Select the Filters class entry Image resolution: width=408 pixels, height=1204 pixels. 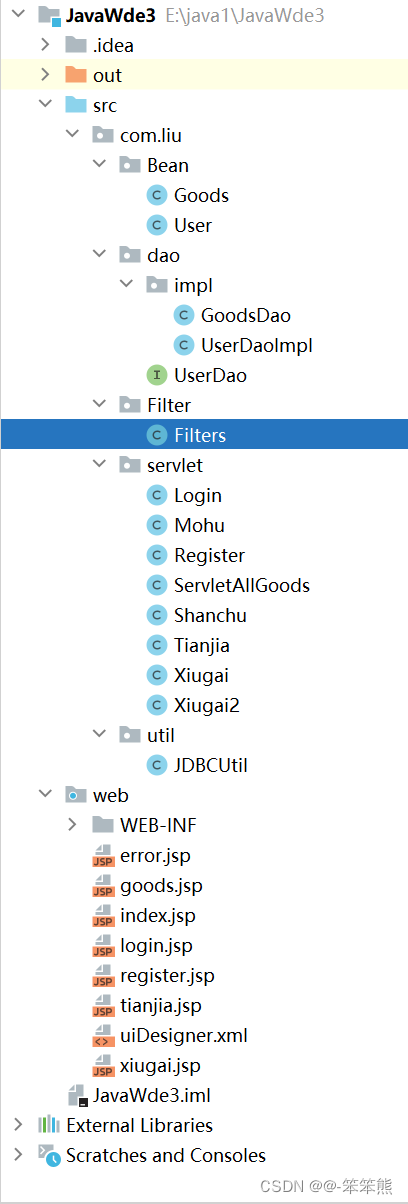204,435
